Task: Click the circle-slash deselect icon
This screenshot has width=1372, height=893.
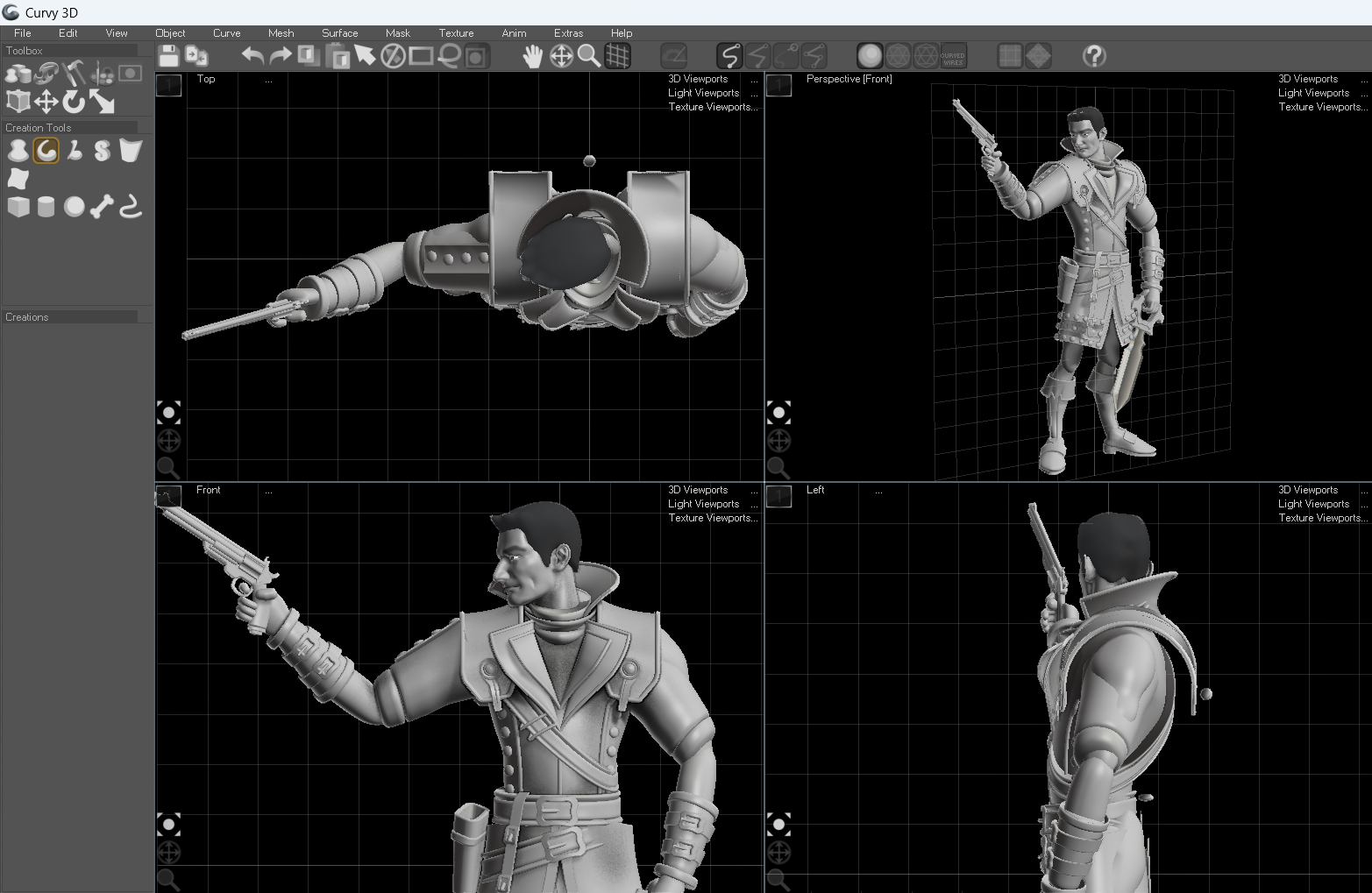Action: tap(393, 56)
